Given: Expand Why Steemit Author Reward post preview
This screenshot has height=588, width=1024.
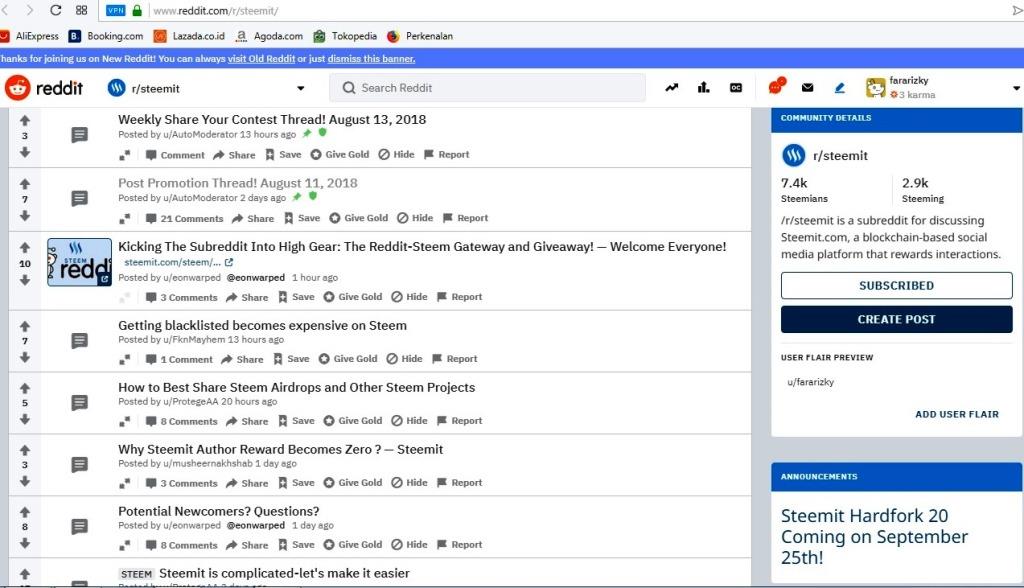Looking at the screenshot, I should click(x=125, y=483).
